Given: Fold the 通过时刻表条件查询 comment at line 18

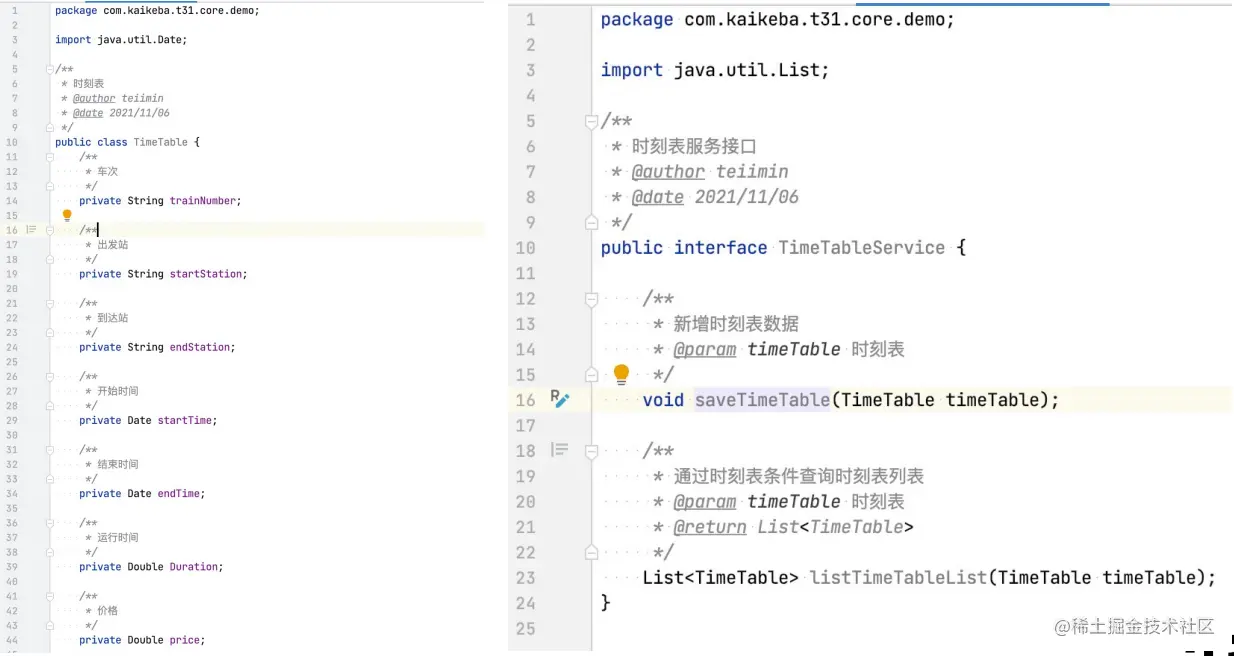Looking at the screenshot, I should point(591,451).
